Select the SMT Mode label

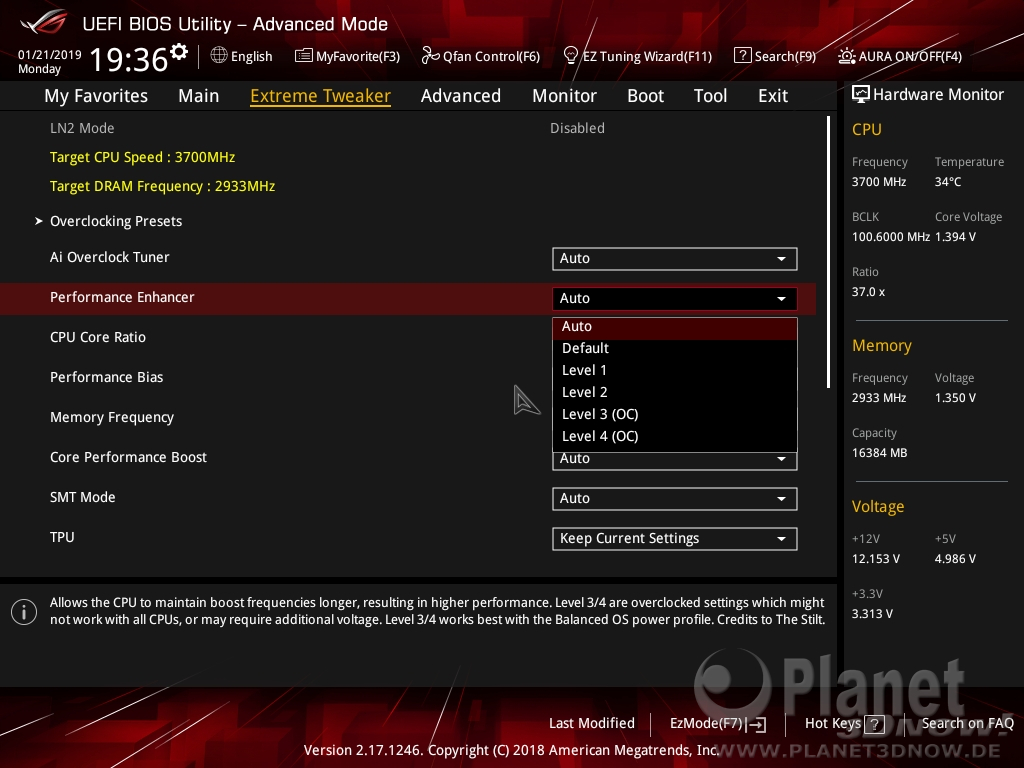pyautogui.click(x=82, y=498)
